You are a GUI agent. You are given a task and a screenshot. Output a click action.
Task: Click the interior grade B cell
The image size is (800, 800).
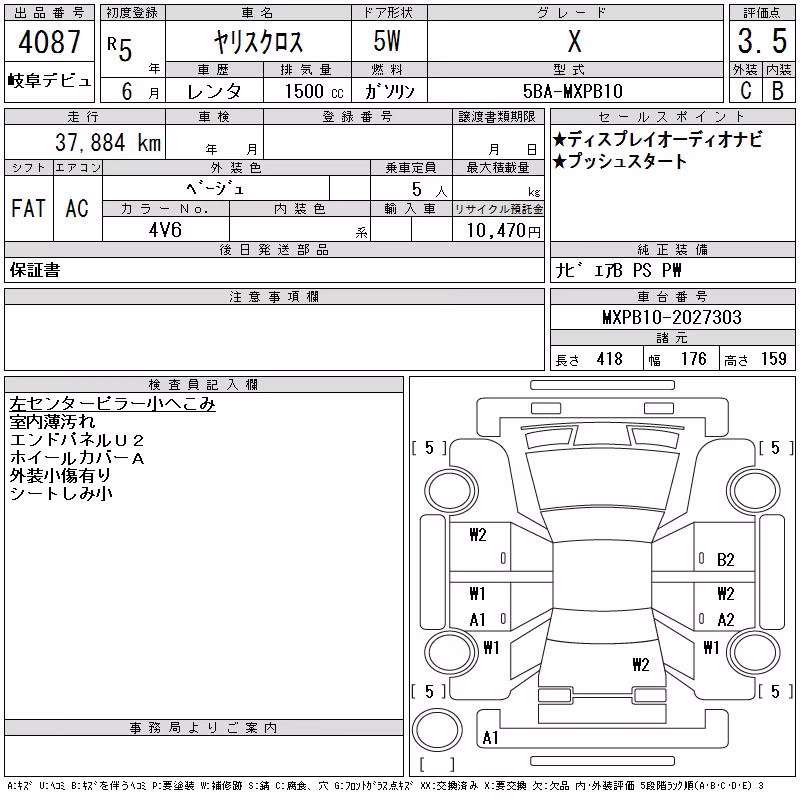[x=779, y=91]
